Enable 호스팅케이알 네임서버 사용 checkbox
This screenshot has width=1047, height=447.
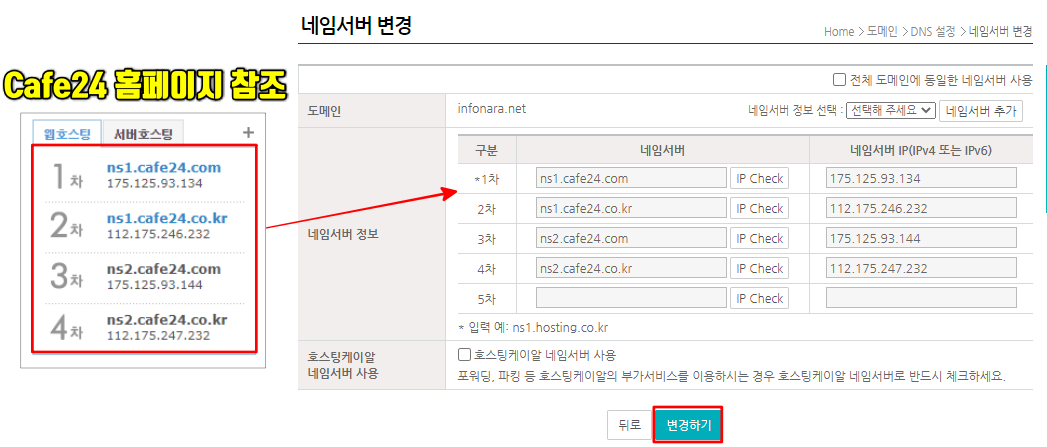pyautogui.click(x=465, y=353)
